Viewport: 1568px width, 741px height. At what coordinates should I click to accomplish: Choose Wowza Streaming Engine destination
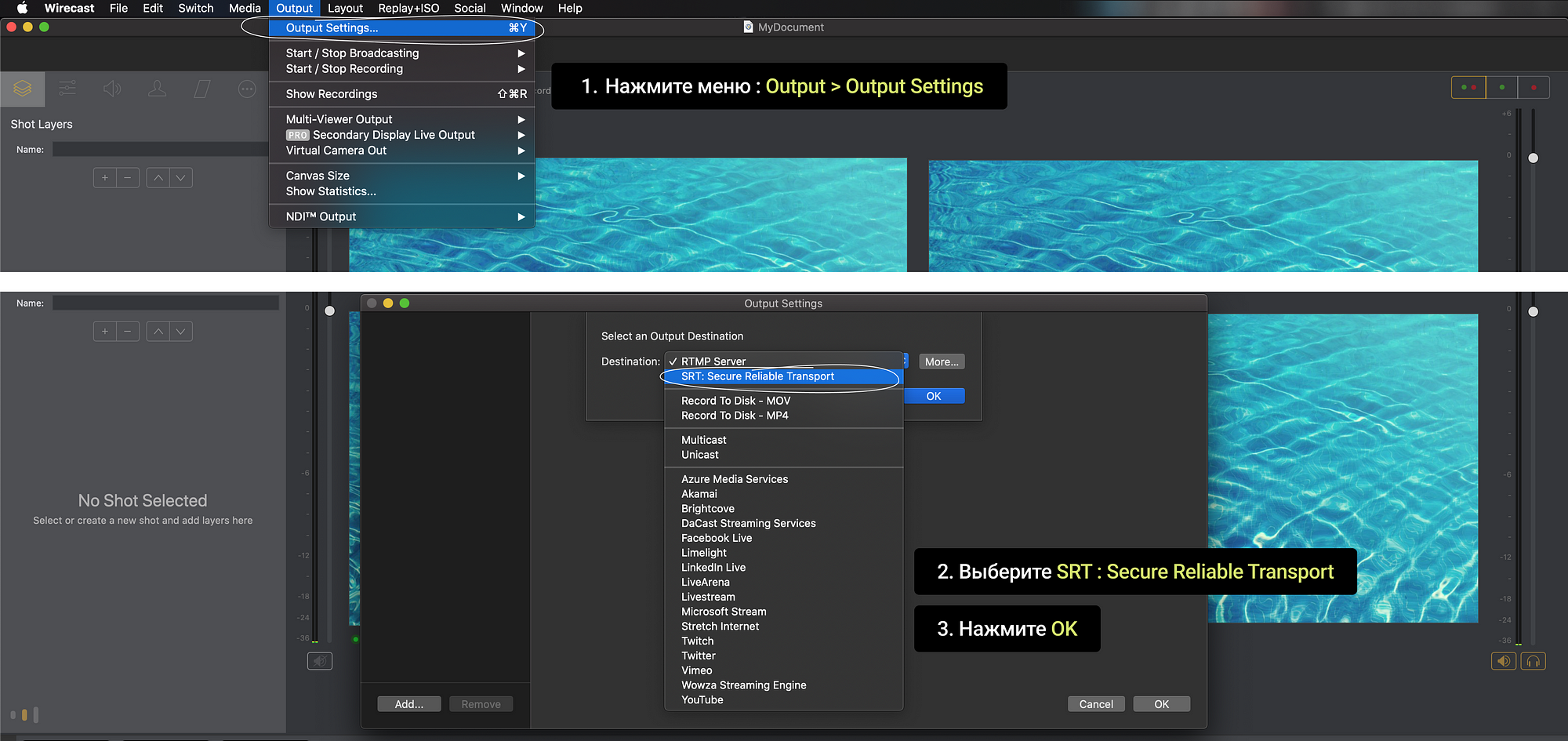coord(784,685)
